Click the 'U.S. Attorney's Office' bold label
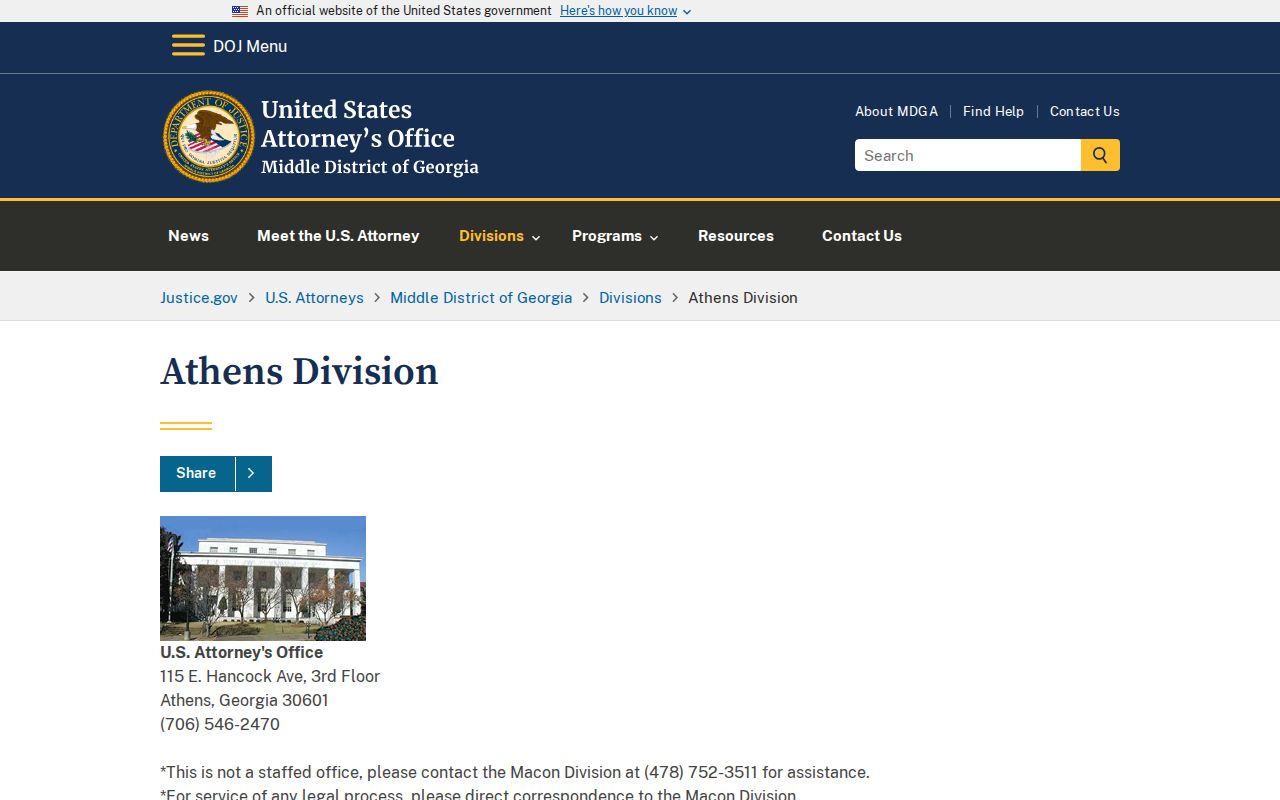This screenshot has height=800, width=1280. coord(241,652)
